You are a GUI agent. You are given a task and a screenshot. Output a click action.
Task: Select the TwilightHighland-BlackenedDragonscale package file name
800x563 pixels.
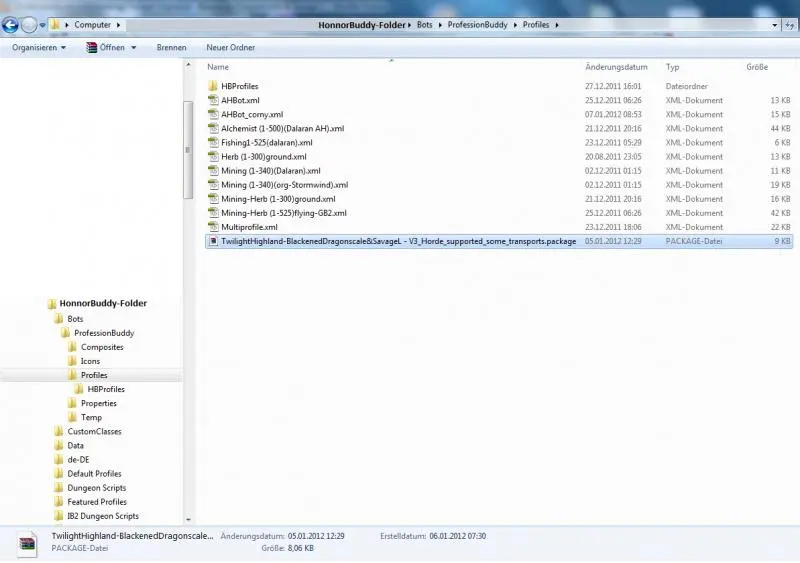(398, 241)
